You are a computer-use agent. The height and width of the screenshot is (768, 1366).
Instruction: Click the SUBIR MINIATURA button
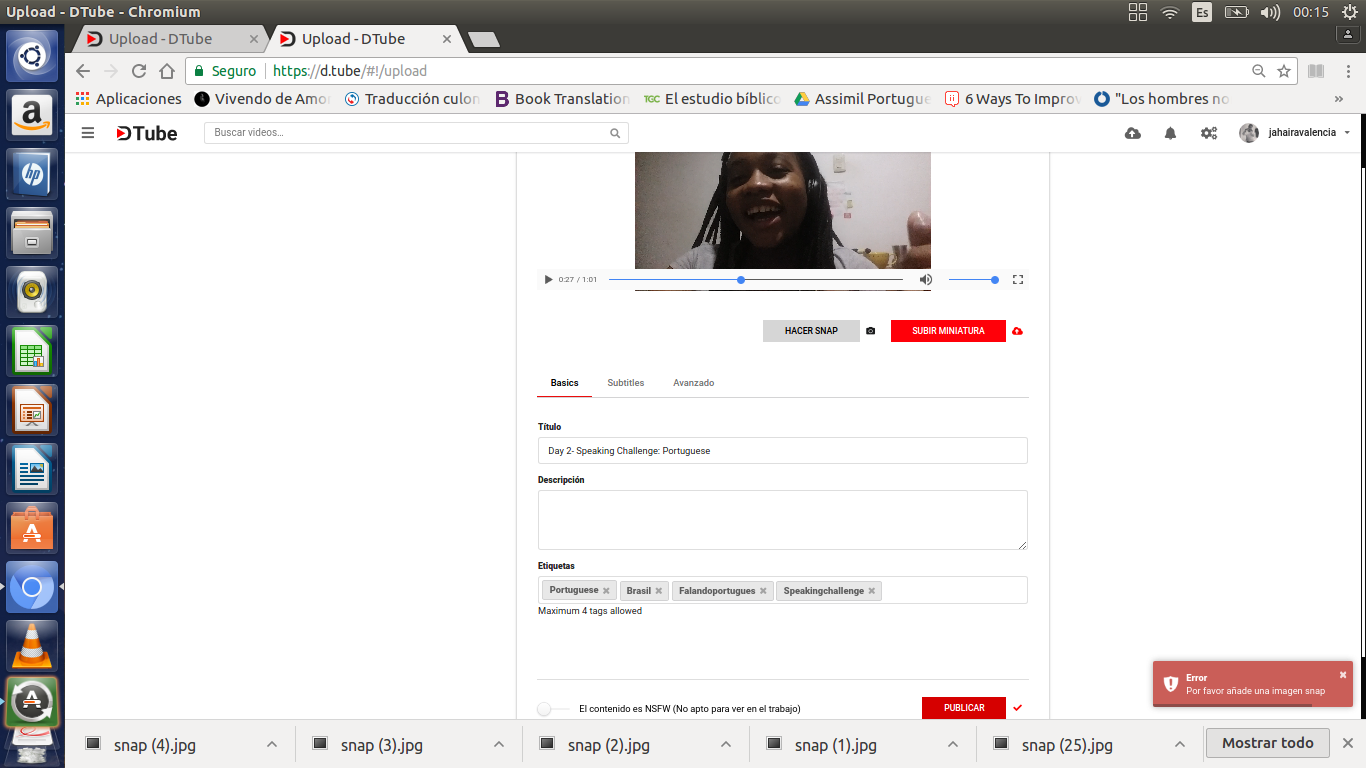pyautogui.click(x=948, y=331)
